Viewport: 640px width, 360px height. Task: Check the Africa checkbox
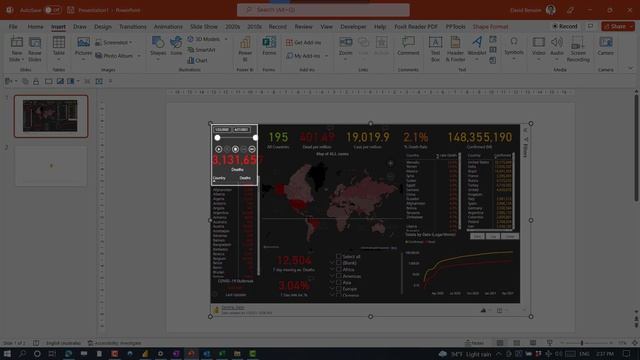pos(338,269)
